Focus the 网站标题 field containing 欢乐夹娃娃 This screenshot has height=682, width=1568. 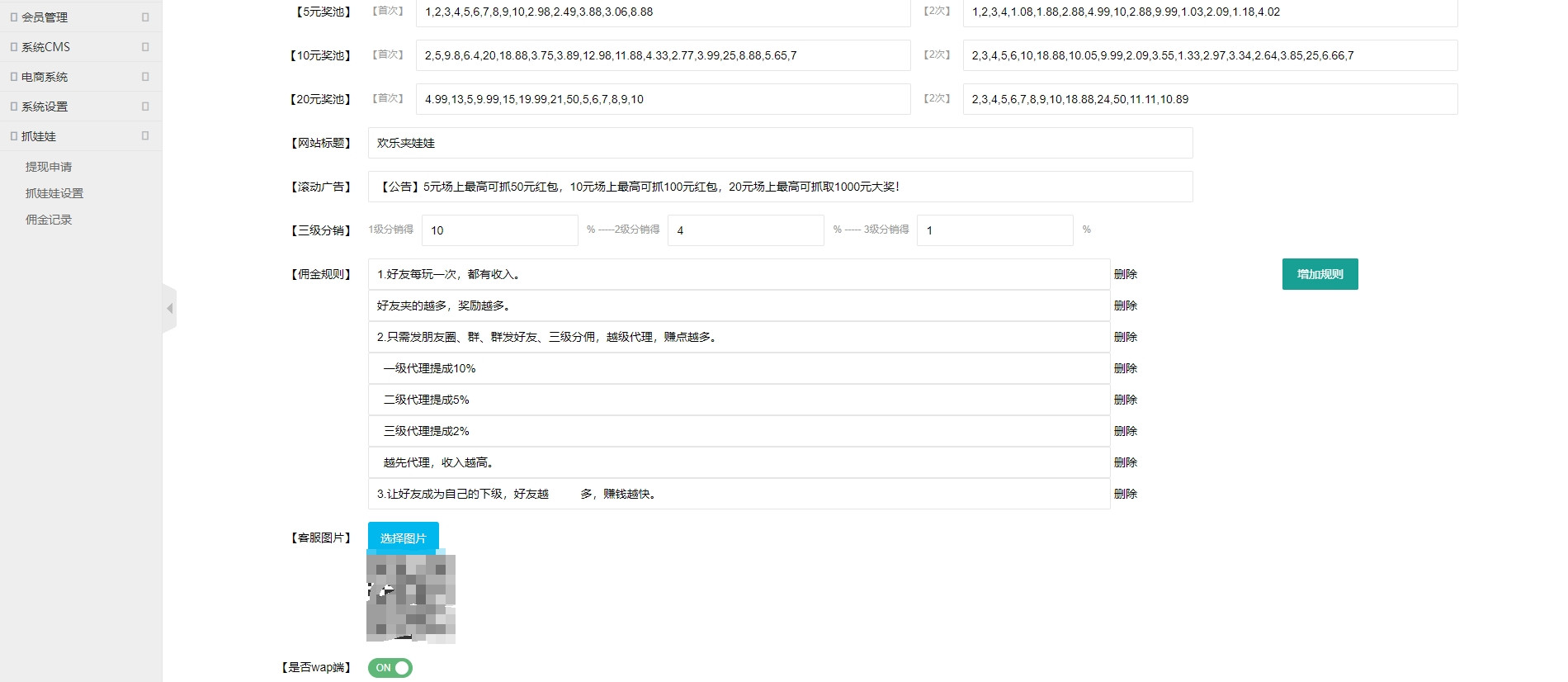(x=780, y=143)
